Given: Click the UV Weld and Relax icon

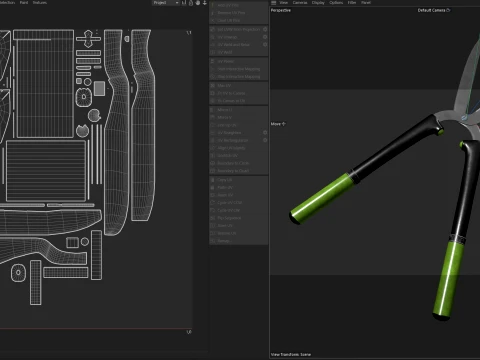Looking at the screenshot, I should coord(212,45).
